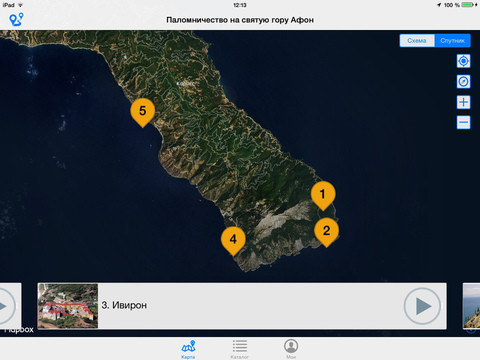
Task: Zoom in with the plus button
Action: click(463, 102)
